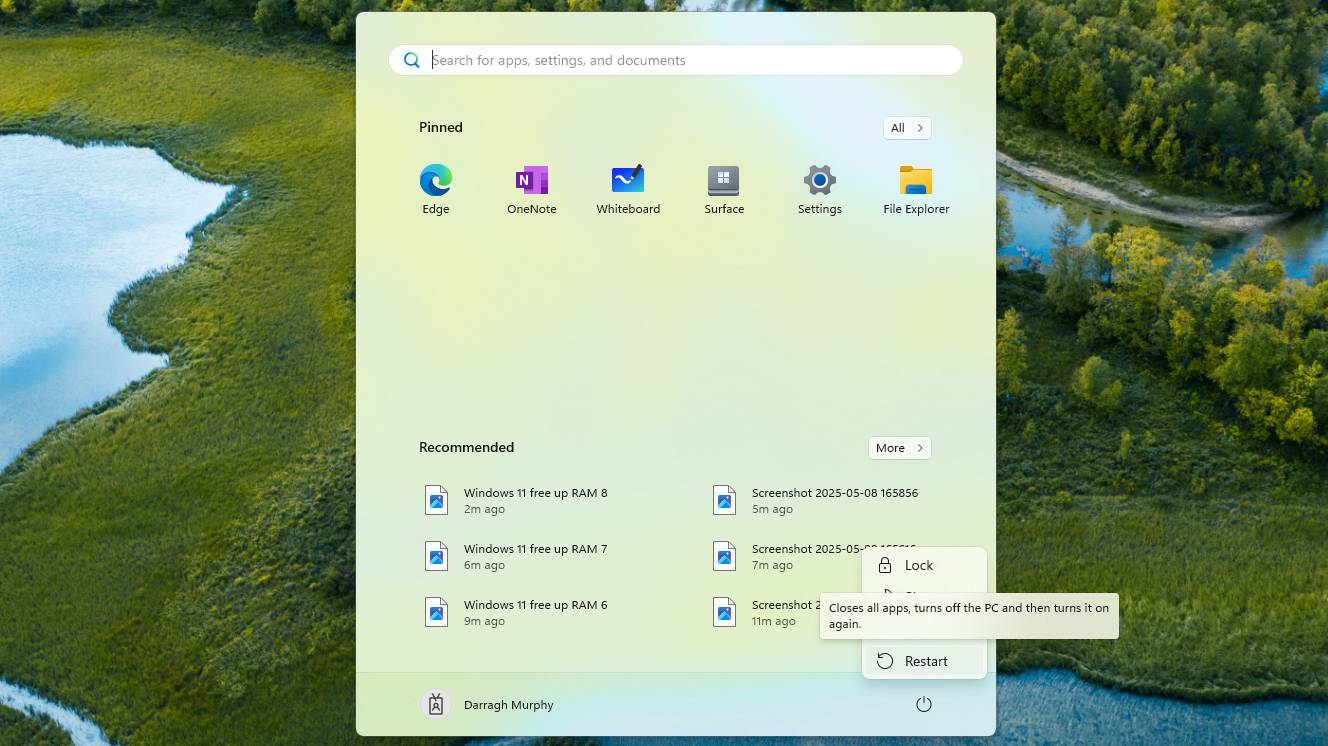Click the search magnifier icon
The width and height of the screenshot is (1328, 746).
click(411, 59)
